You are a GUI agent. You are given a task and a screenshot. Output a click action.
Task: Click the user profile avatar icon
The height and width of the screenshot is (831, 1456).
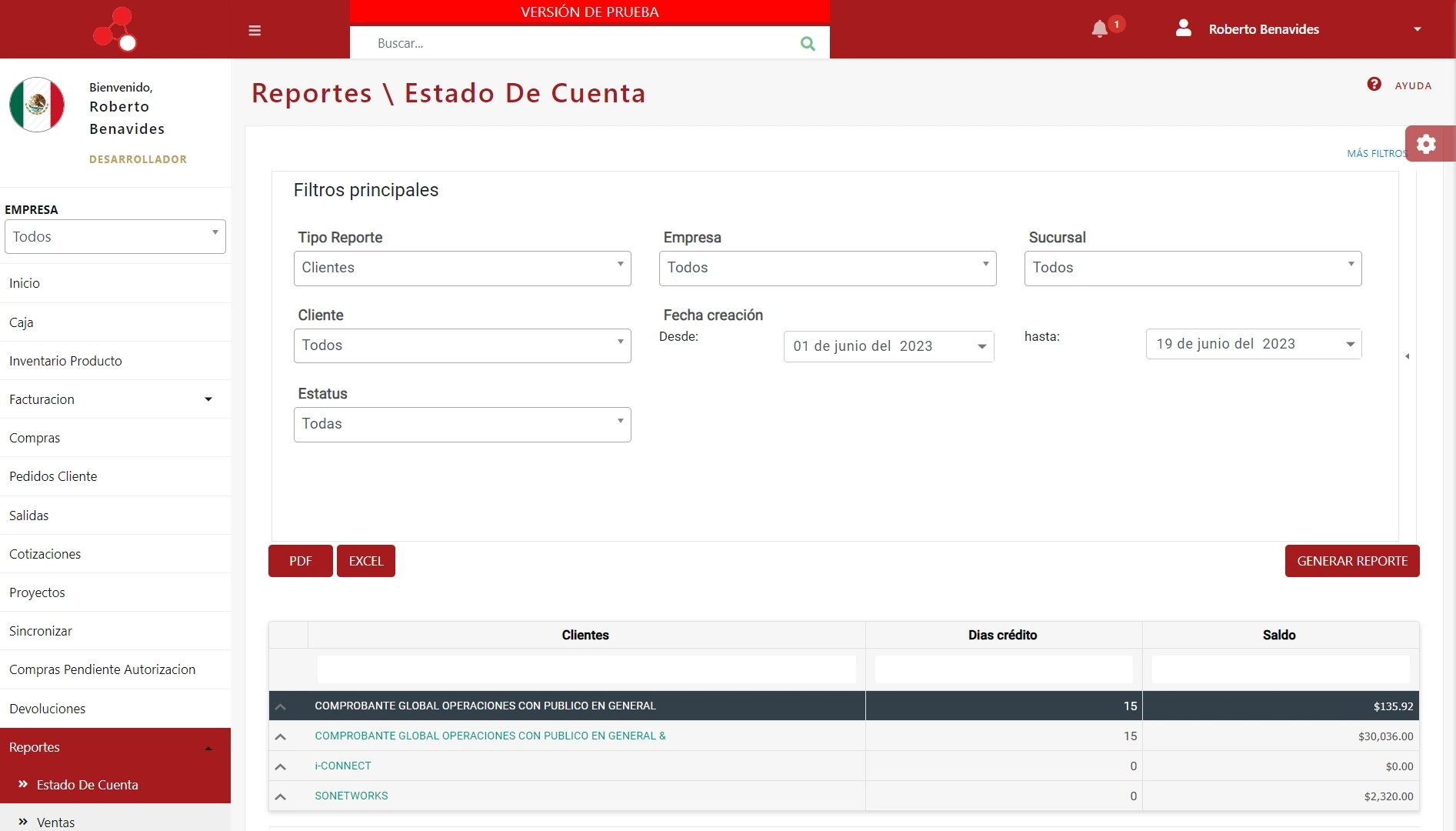coord(1184,28)
